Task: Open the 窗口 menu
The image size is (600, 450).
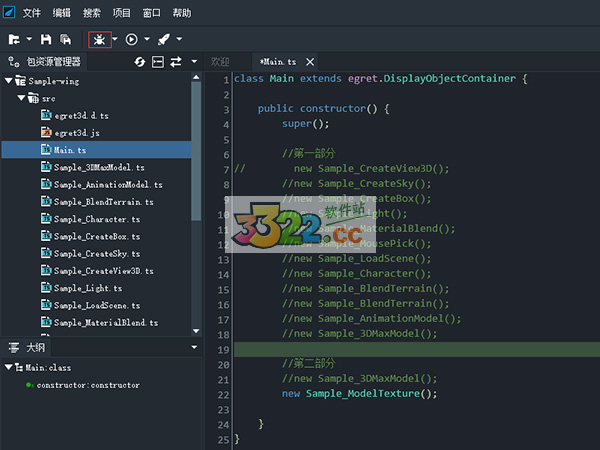Action: point(152,13)
